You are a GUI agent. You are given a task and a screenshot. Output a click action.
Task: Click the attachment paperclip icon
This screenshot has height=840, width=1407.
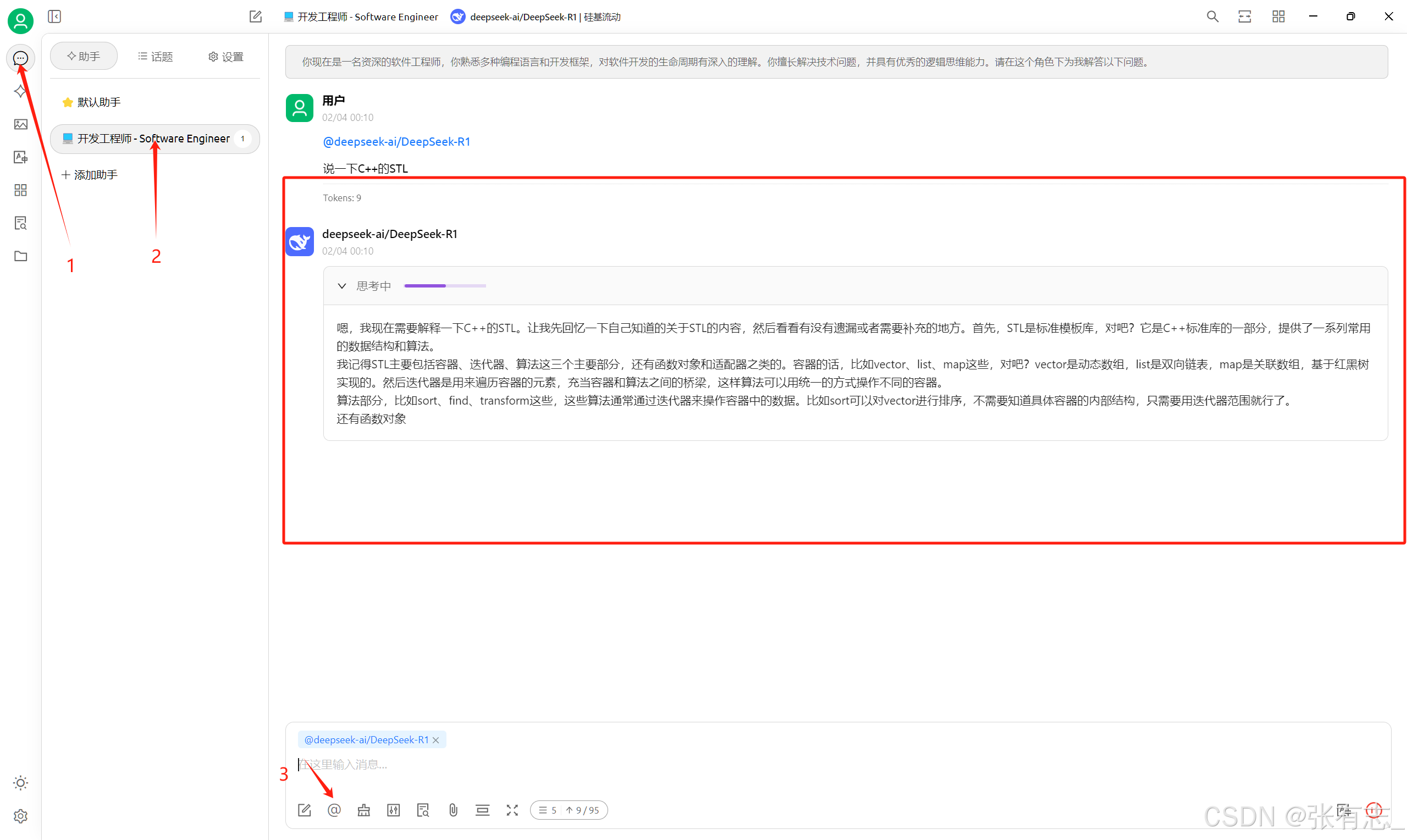[453, 810]
